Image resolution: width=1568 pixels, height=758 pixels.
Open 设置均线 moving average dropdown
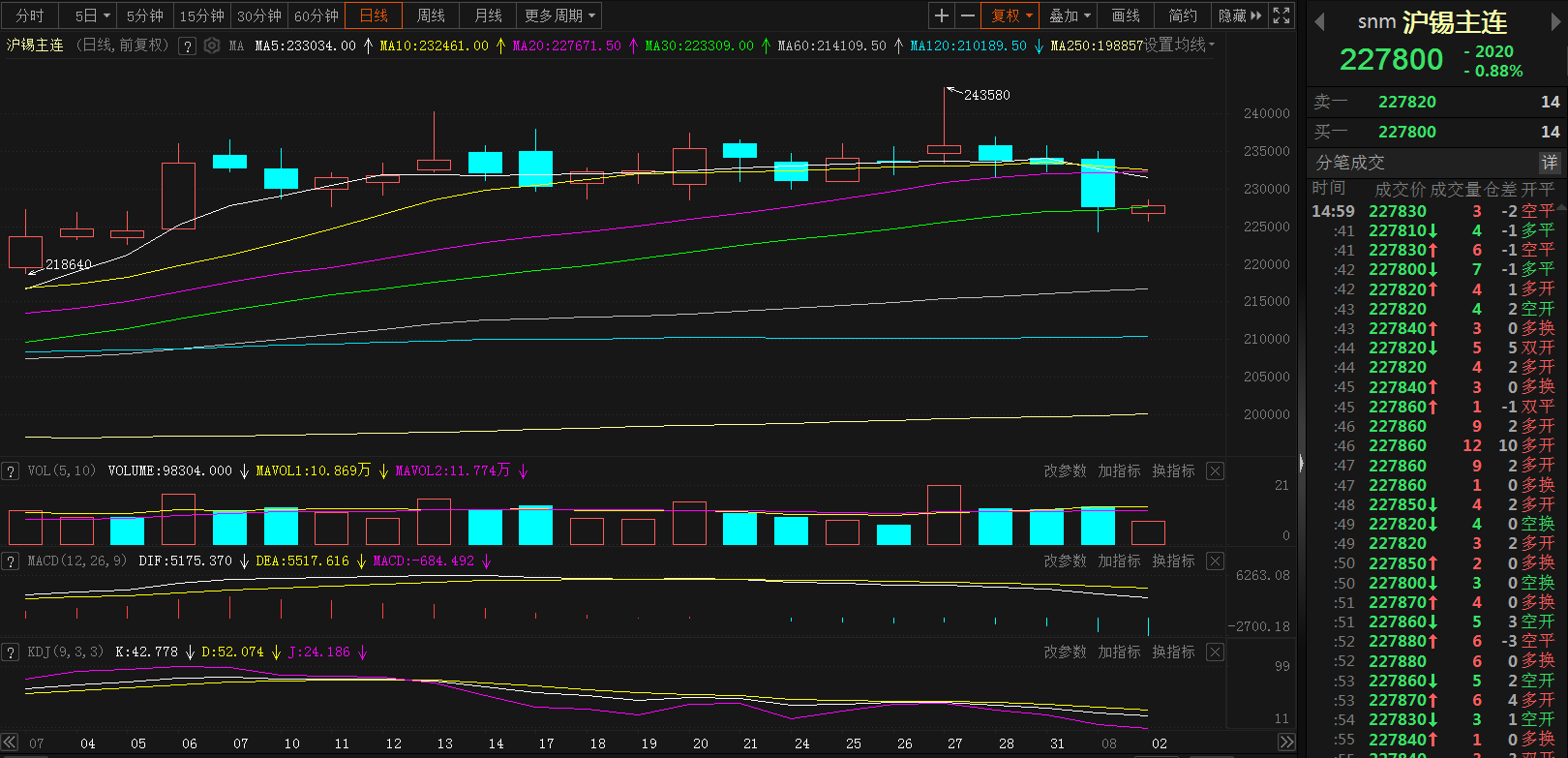pyautogui.click(x=1179, y=45)
